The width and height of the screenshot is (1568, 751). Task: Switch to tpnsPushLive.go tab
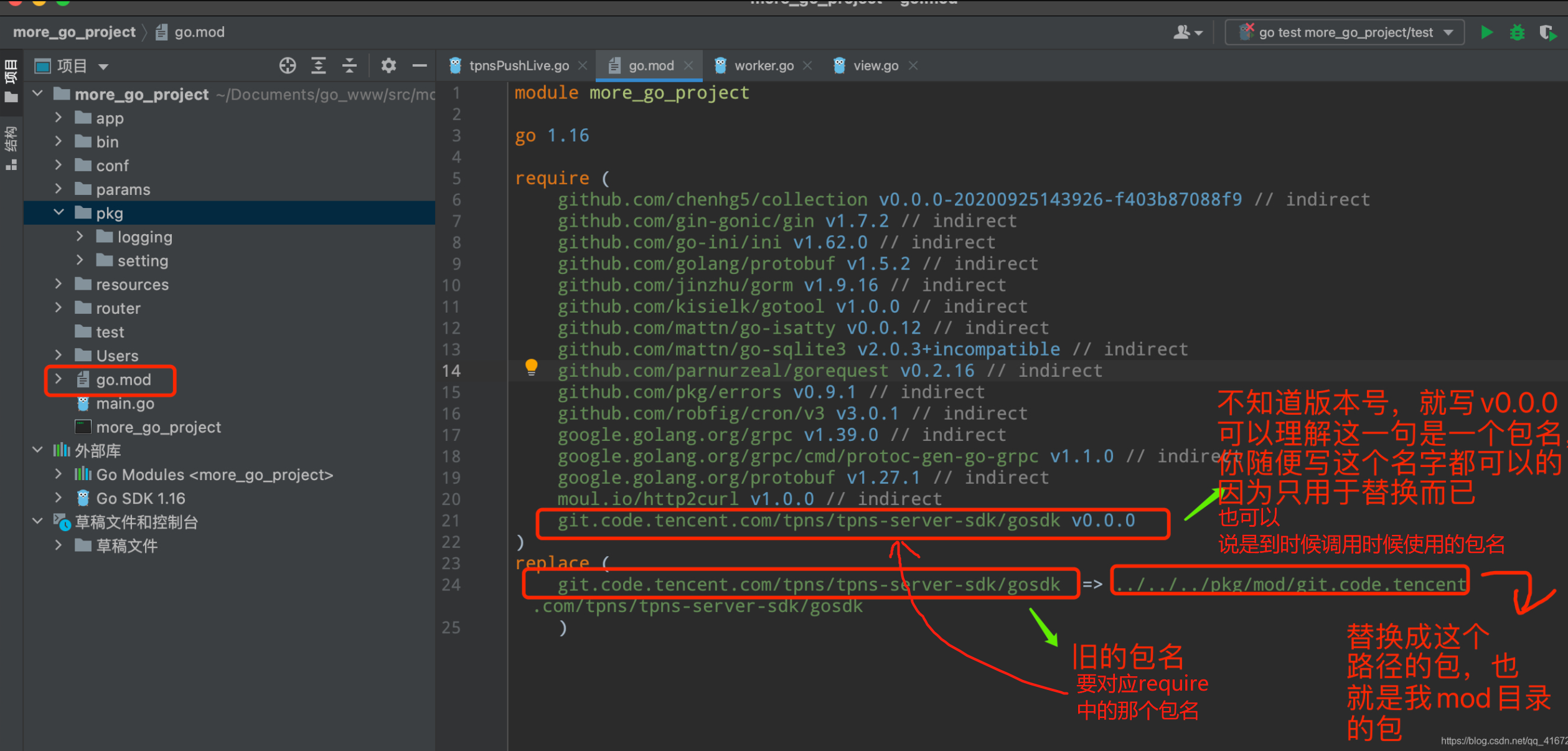click(518, 65)
